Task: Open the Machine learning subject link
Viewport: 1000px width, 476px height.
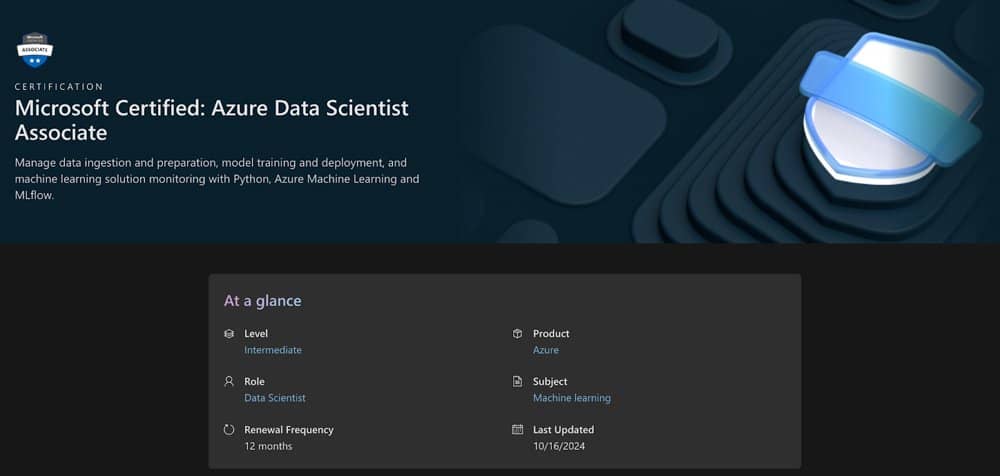Action: point(572,398)
